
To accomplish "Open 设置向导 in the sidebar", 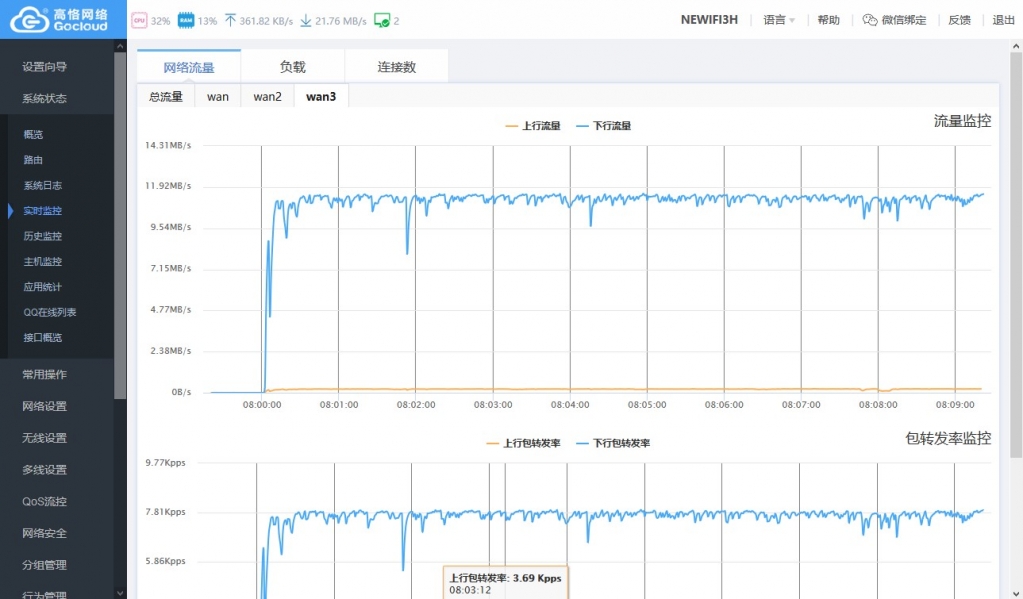I will [x=44, y=67].
